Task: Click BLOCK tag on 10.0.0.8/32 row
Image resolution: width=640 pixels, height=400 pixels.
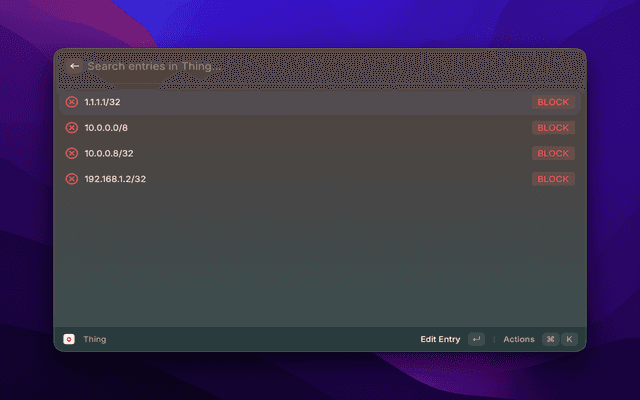Action: [x=553, y=153]
